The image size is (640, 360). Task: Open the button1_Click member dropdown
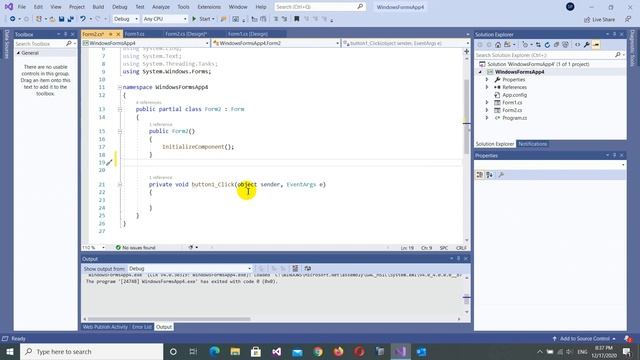406,43
